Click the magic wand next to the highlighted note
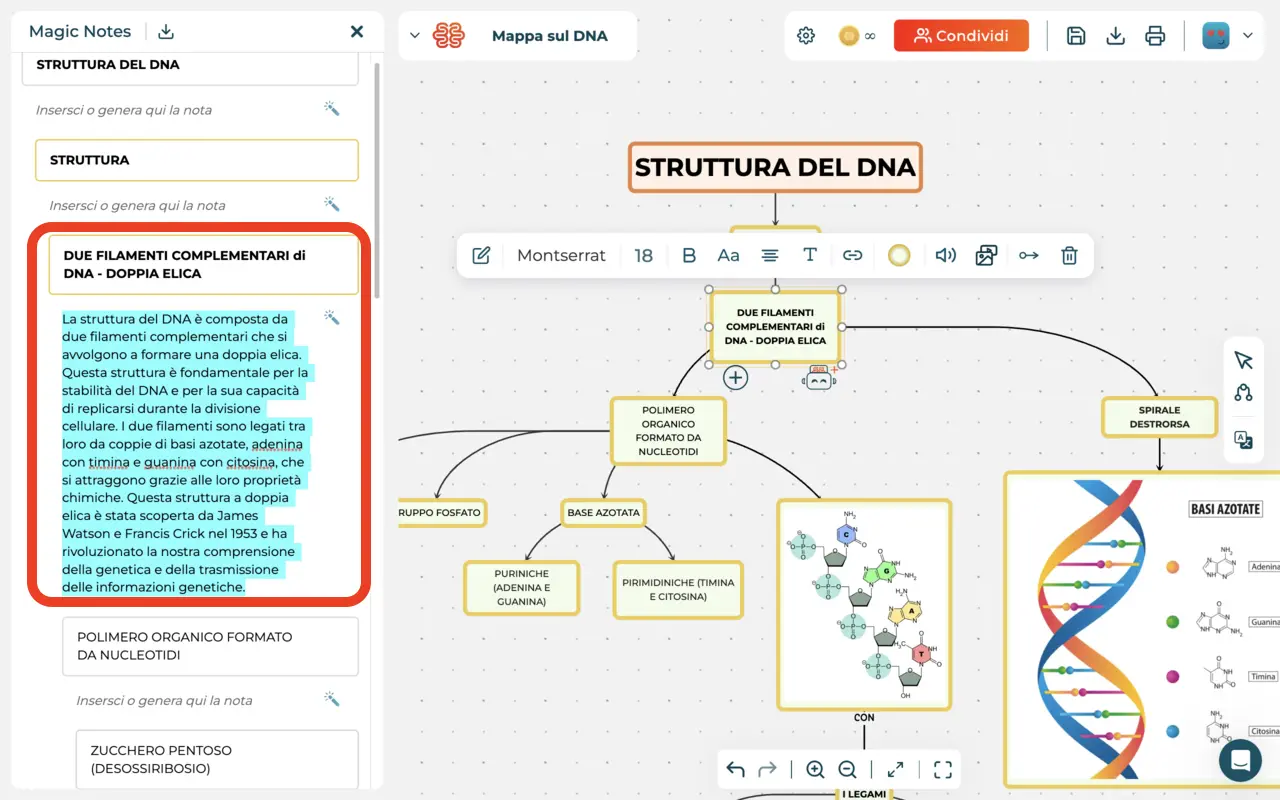Viewport: 1280px width, 800px height. coord(332,317)
